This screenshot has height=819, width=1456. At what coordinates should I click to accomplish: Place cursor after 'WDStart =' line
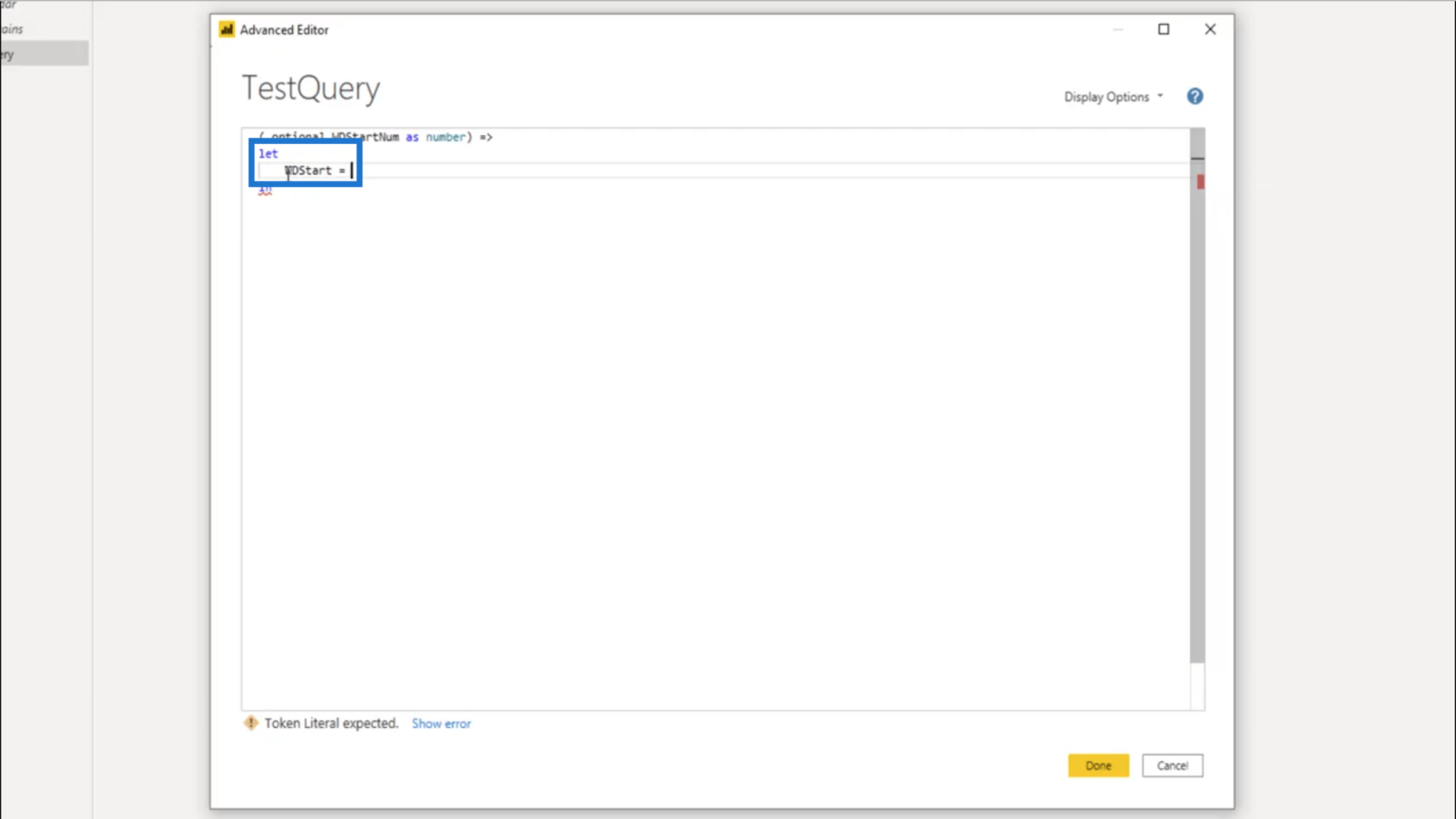[352, 171]
